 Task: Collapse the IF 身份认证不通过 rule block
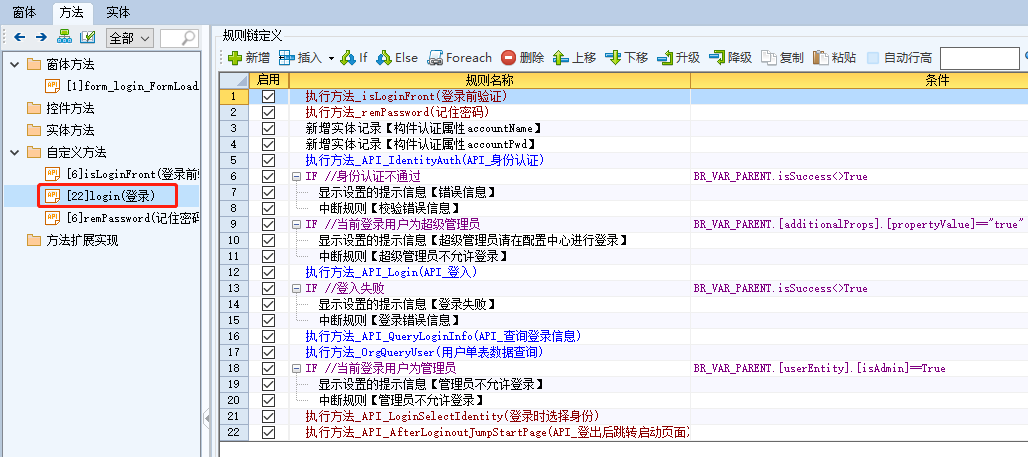pyautogui.click(x=296, y=176)
